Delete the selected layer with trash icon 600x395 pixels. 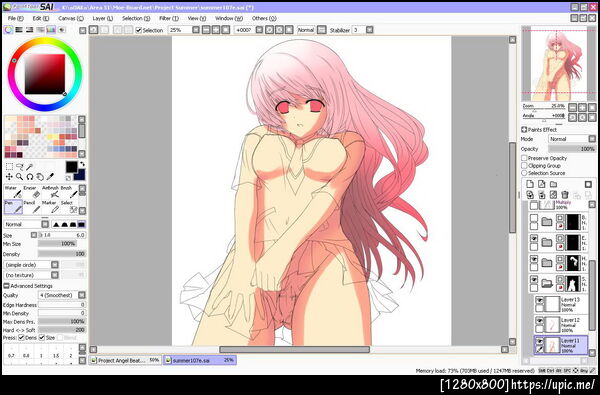click(565, 195)
